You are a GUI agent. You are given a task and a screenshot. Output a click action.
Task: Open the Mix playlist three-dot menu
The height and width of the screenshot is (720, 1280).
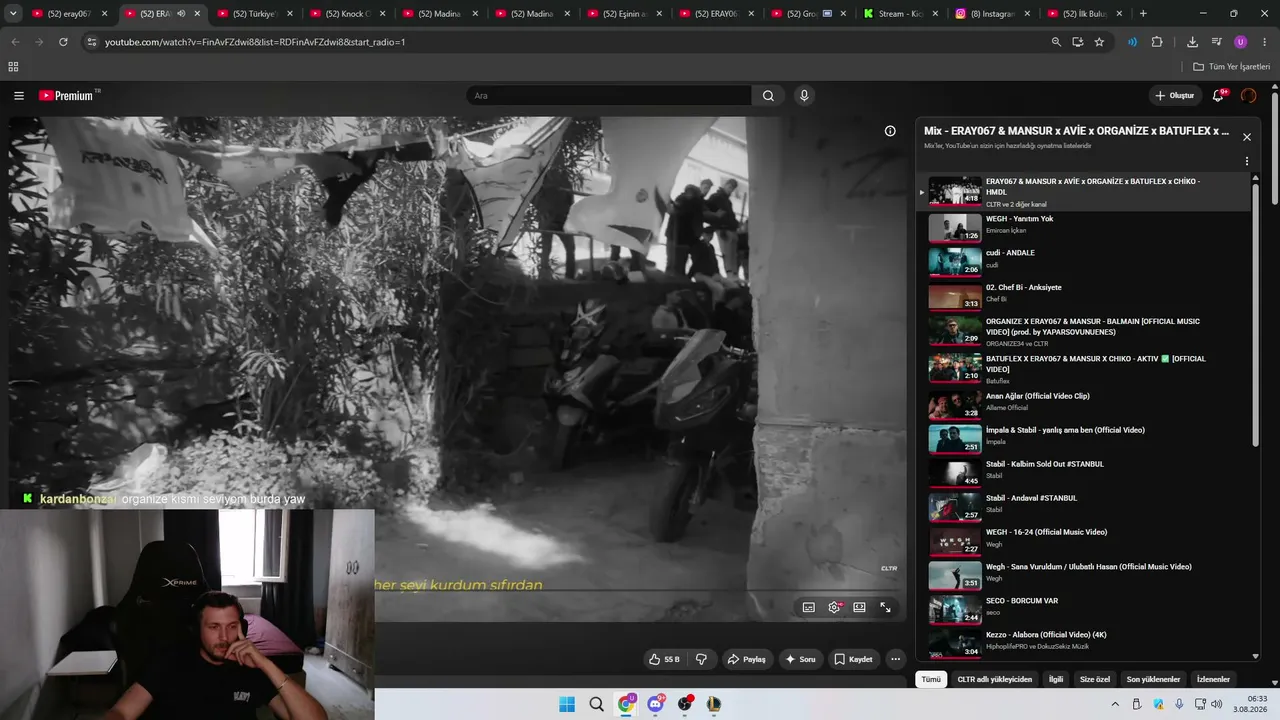(1247, 161)
